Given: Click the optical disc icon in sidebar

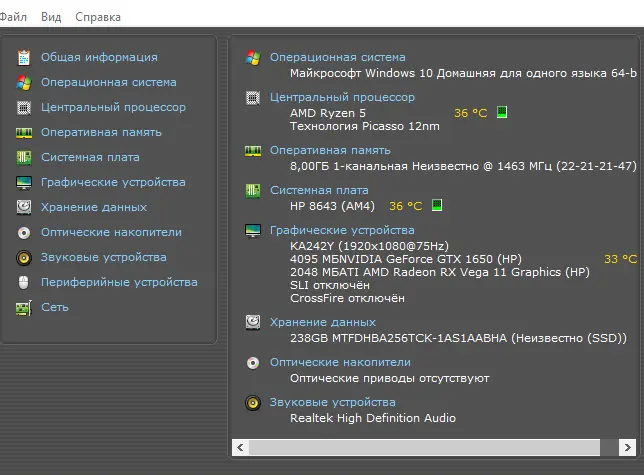Looking at the screenshot, I should coord(24,233).
